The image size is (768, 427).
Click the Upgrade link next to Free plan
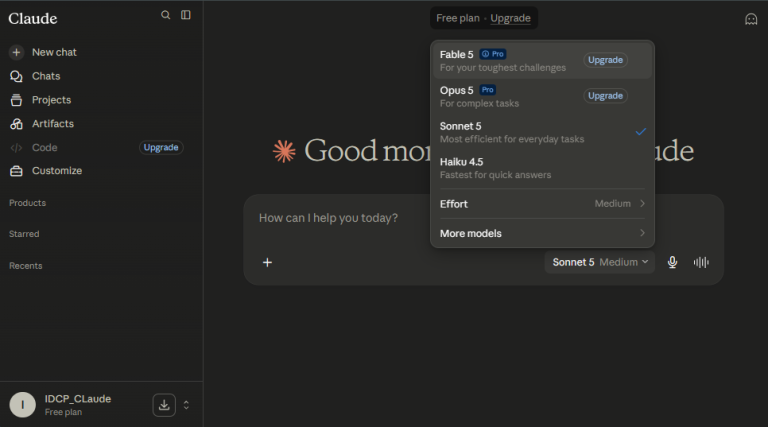[x=510, y=18]
